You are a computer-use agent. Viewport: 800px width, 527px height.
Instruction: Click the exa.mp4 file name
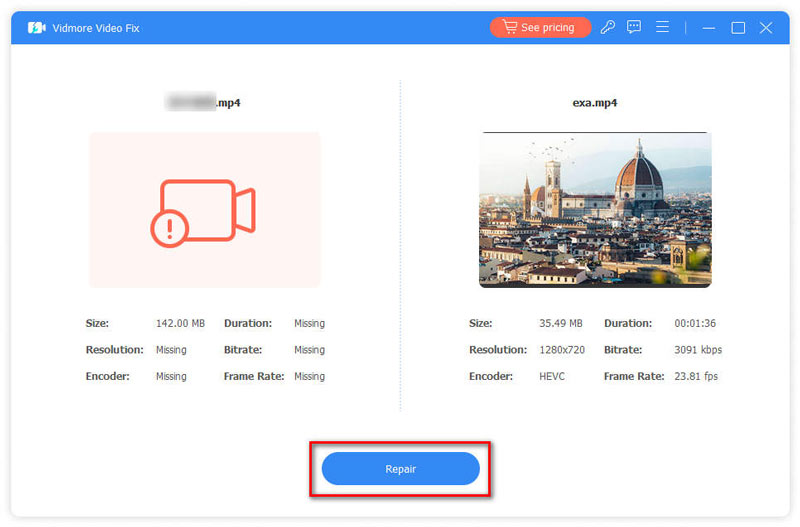click(x=595, y=102)
